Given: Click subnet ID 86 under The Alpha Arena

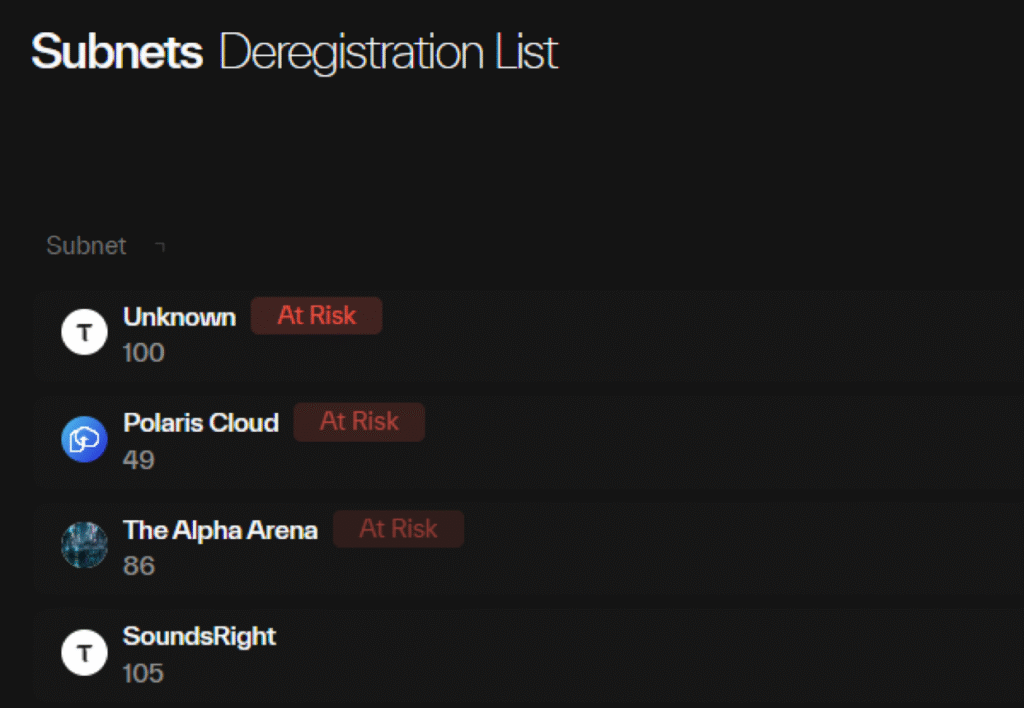Looking at the screenshot, I should coord(139,566).
